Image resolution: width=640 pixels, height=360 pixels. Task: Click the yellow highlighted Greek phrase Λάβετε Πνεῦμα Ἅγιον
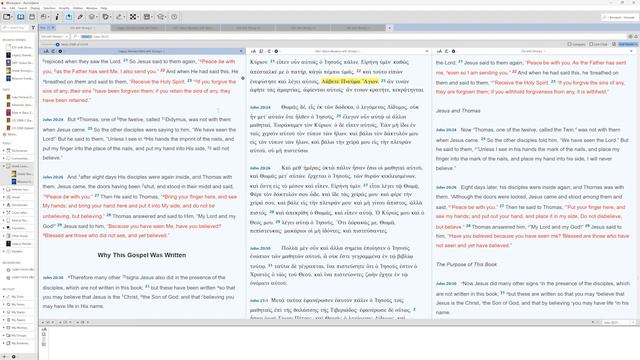click(x=350, y=81)
